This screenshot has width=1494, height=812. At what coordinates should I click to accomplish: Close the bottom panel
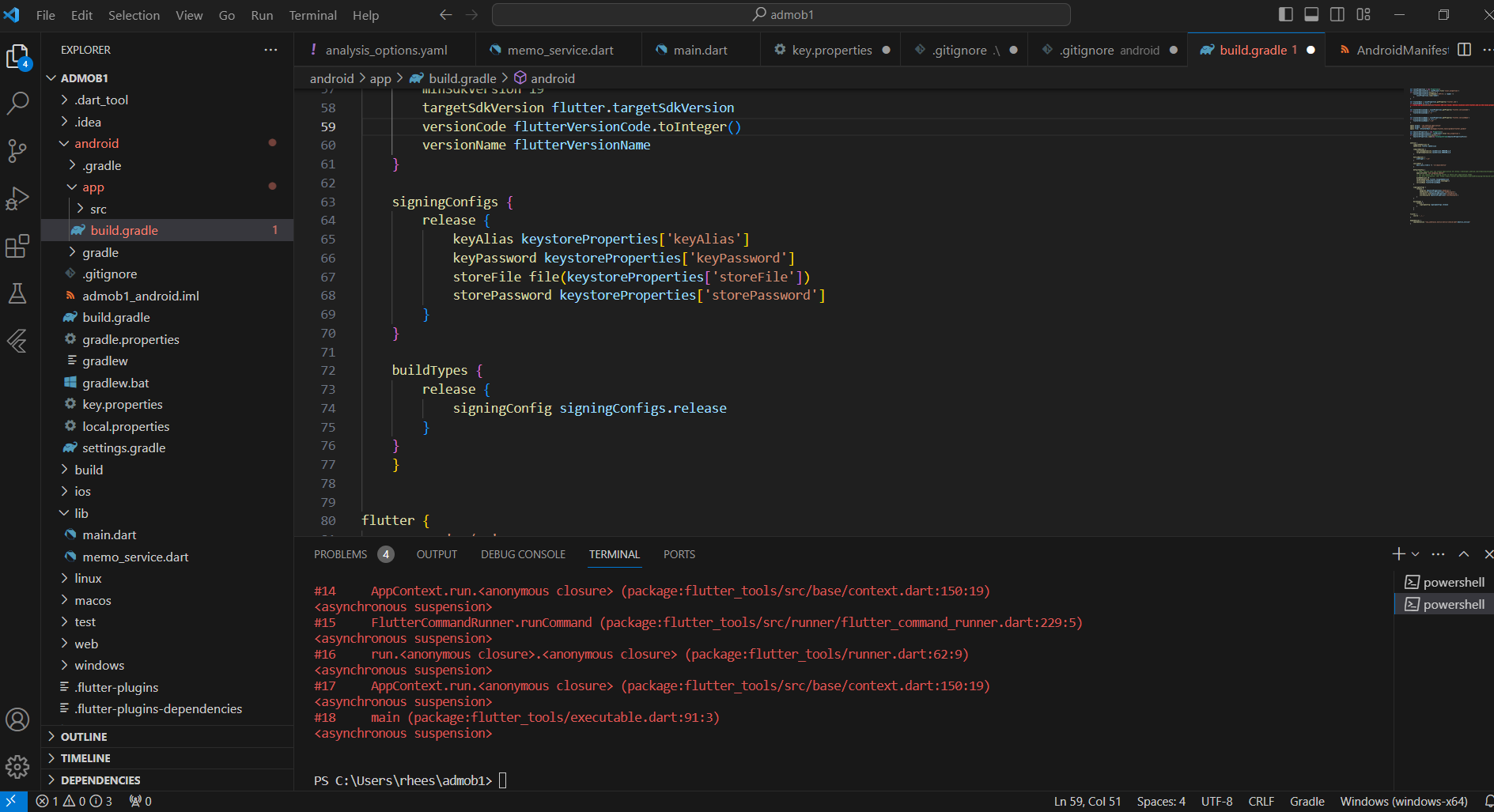pos(1488,554)
